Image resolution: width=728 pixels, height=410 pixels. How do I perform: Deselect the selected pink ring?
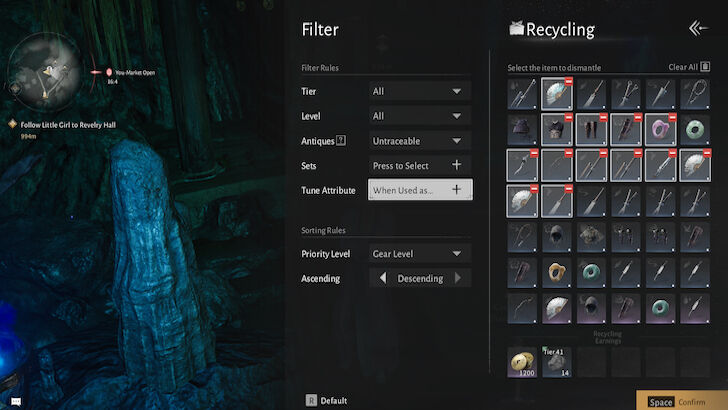[660, 130]
